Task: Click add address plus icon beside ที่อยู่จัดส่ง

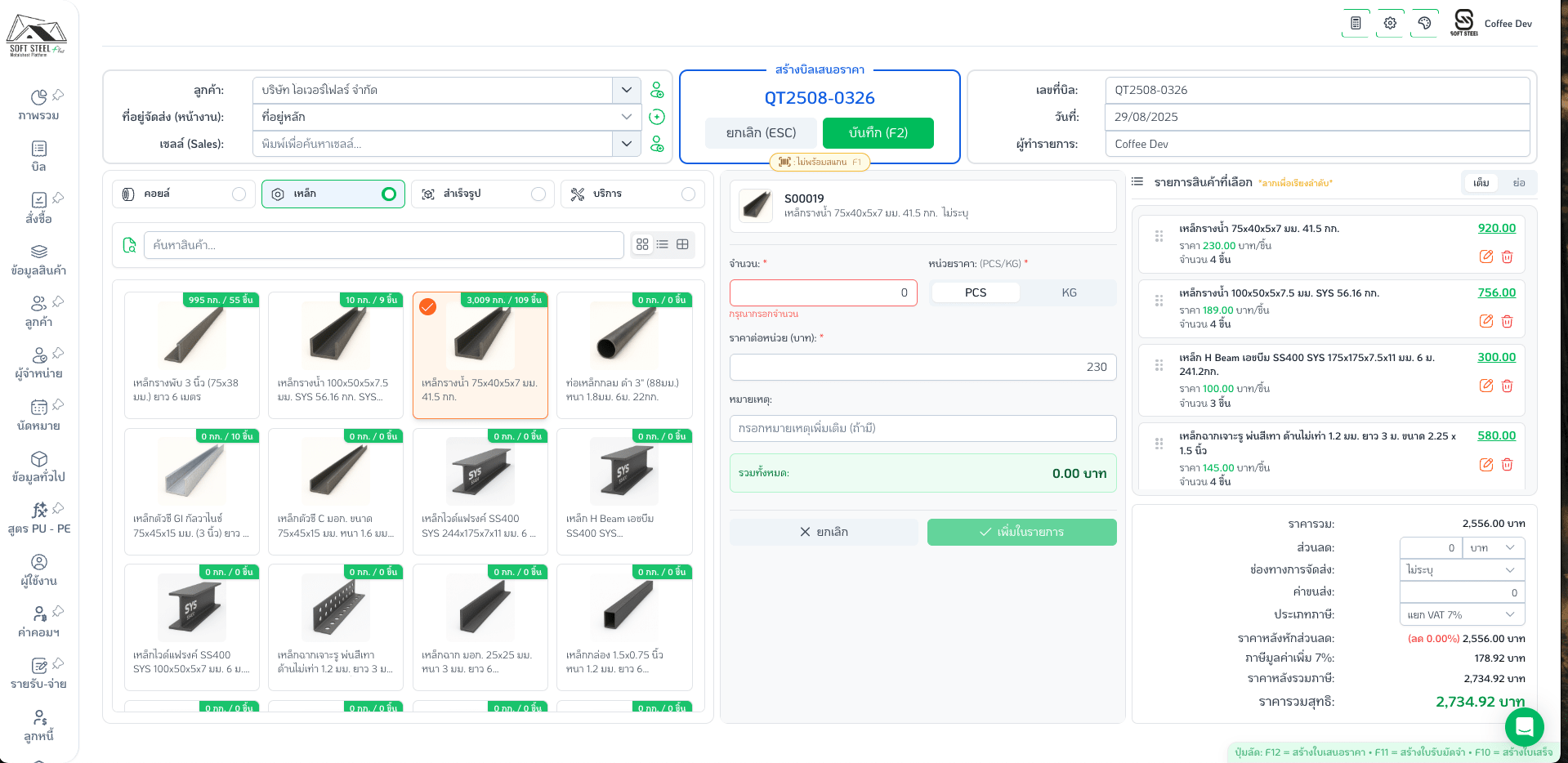Action: [x=657, y=117]
